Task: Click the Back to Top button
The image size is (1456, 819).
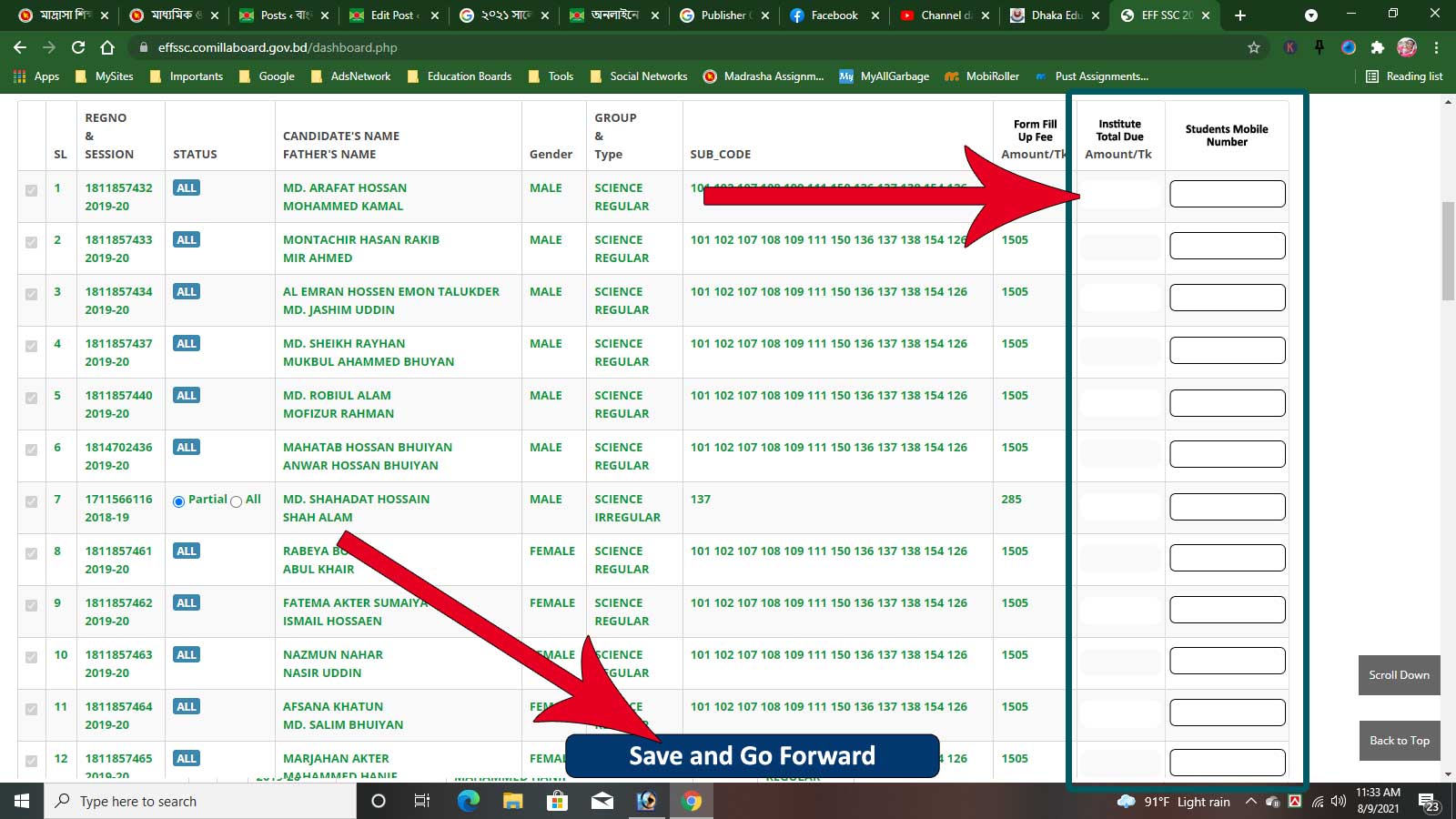Action: coord(1399,741)
